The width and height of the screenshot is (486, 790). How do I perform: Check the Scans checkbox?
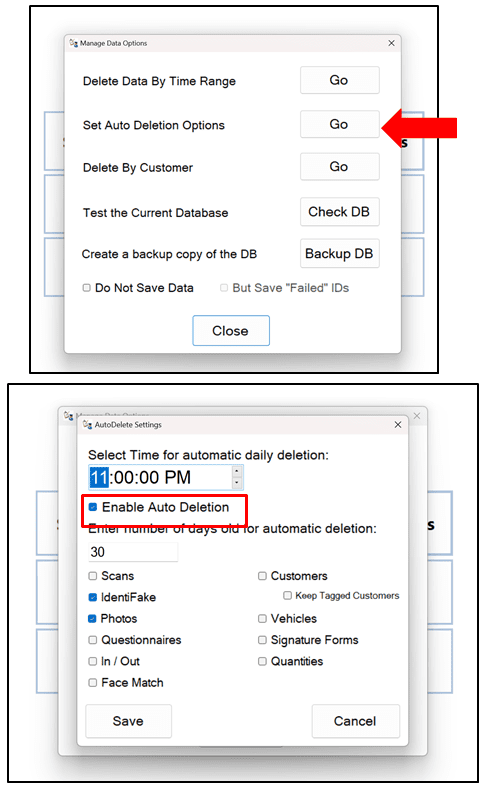93,575
